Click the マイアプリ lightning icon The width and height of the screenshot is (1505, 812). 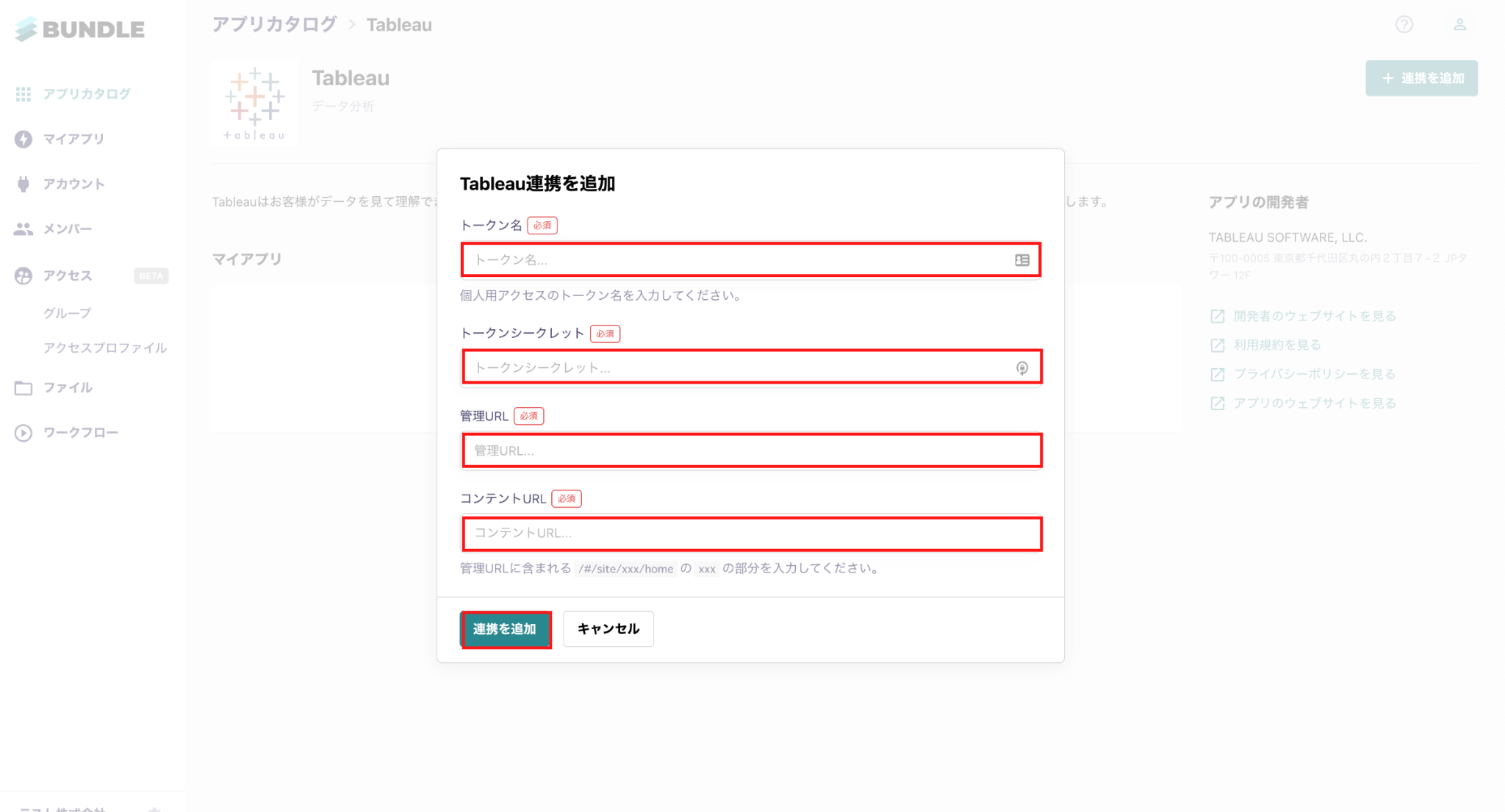click(x=24, y=139)
